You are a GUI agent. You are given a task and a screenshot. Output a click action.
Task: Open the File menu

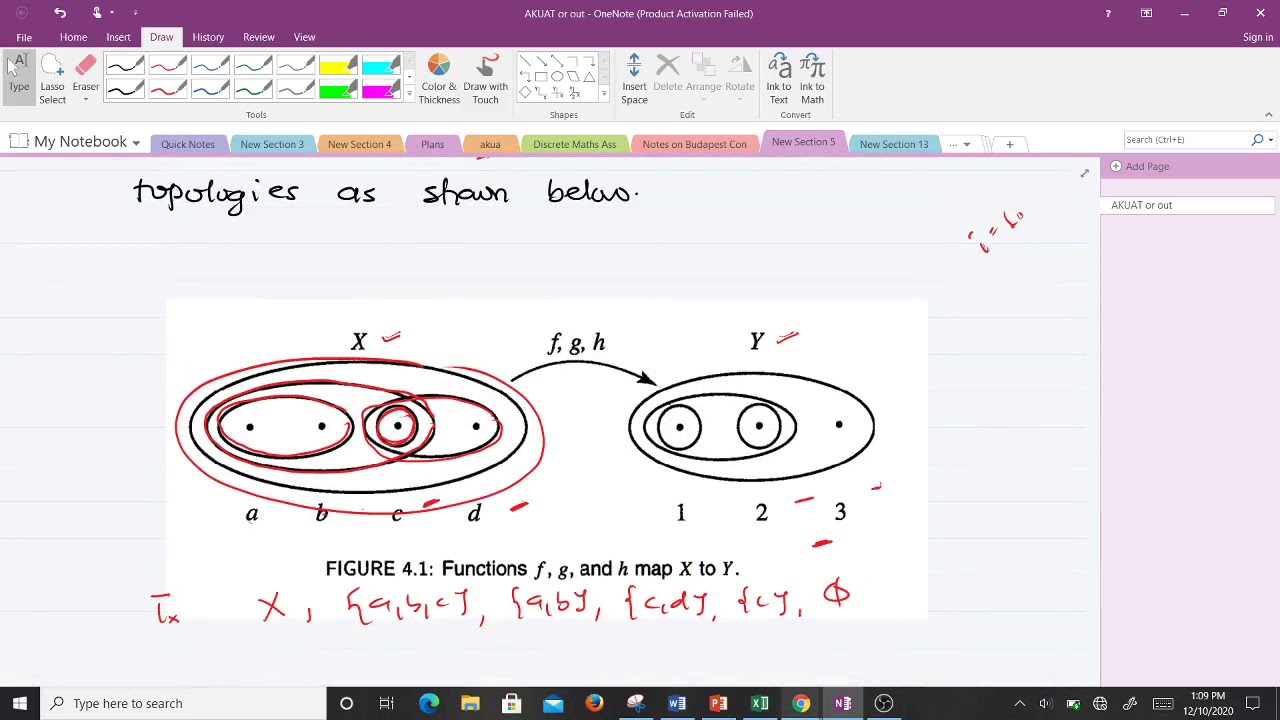tap(24, 37)
